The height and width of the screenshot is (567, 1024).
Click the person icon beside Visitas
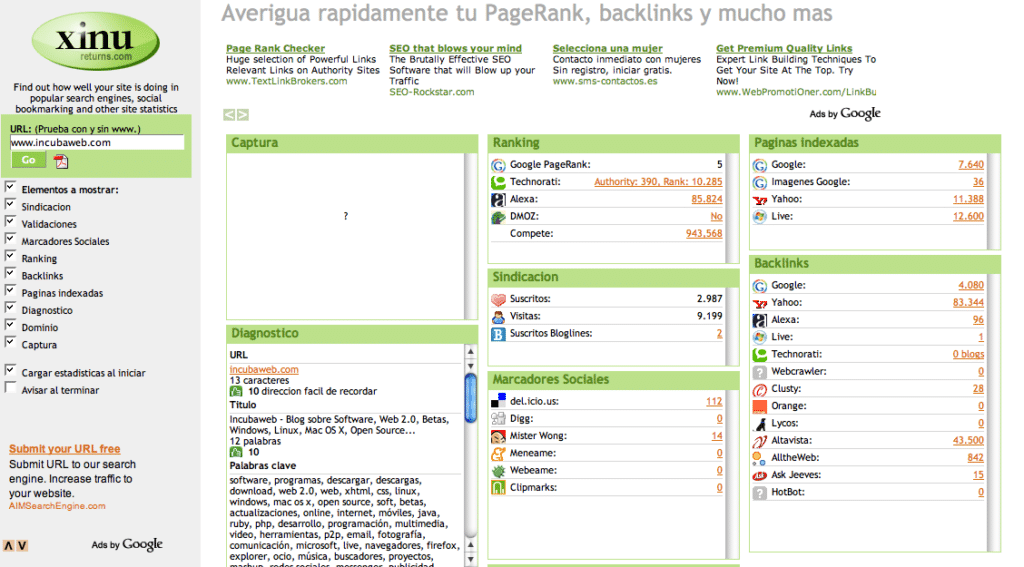(498, 317)
